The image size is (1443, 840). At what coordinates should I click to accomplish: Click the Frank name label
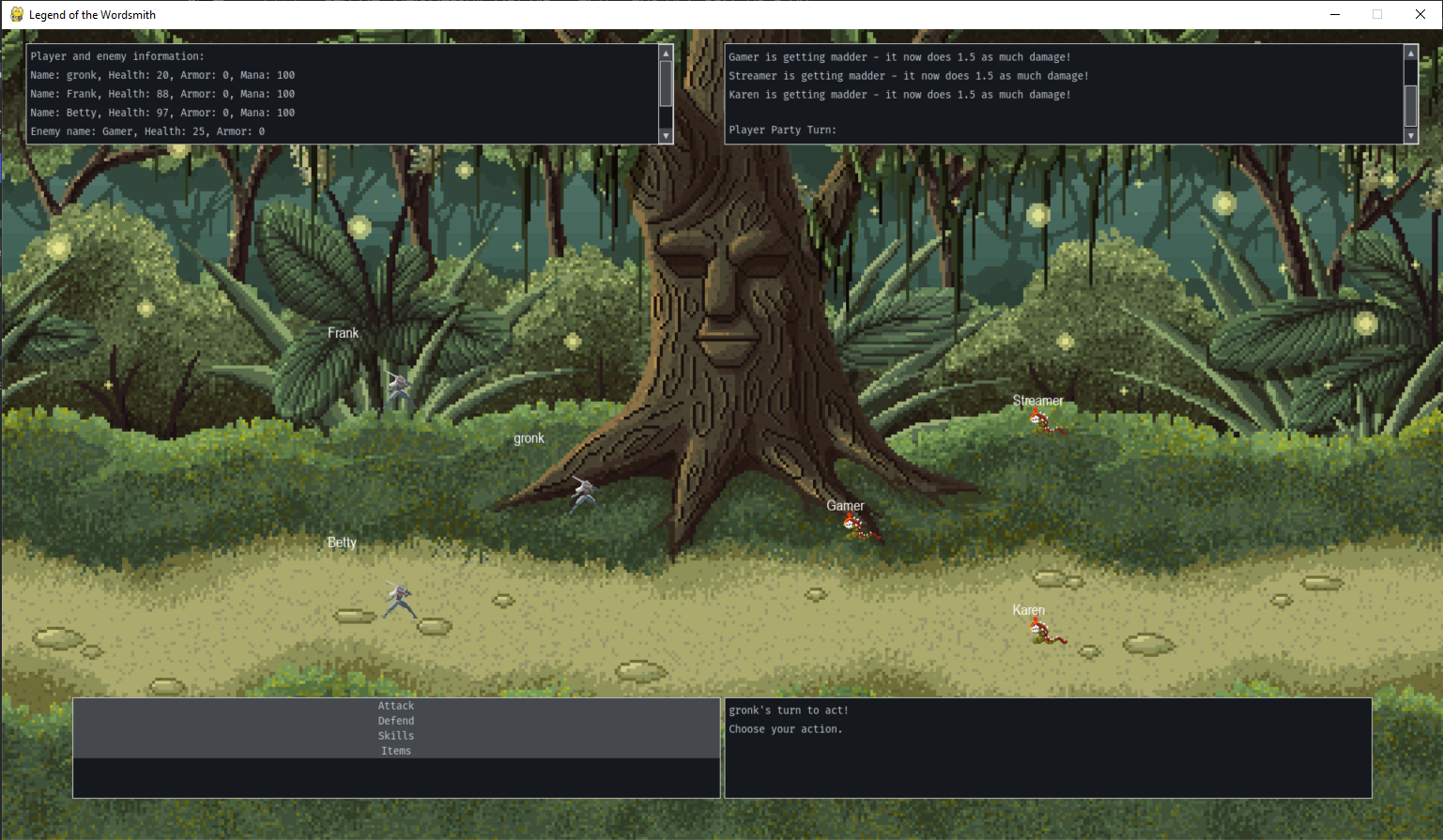(x=343, y=333)
